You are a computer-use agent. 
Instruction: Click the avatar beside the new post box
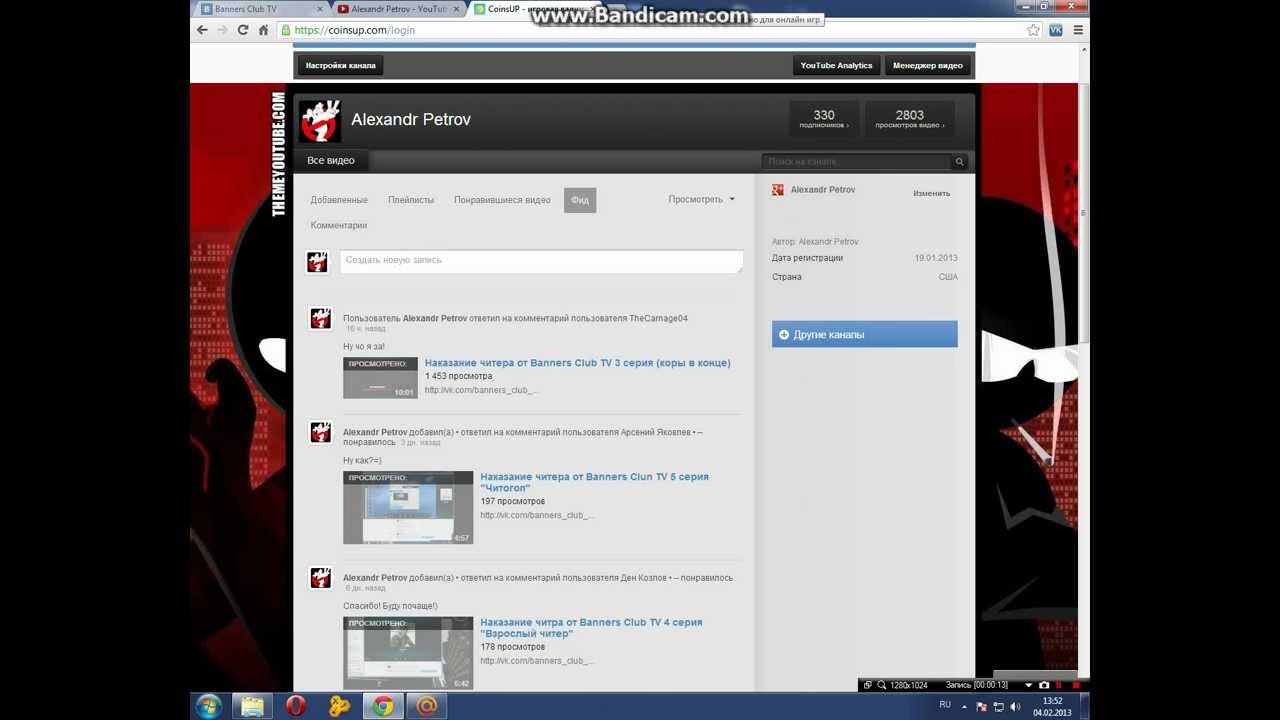[x=317, y=262]
